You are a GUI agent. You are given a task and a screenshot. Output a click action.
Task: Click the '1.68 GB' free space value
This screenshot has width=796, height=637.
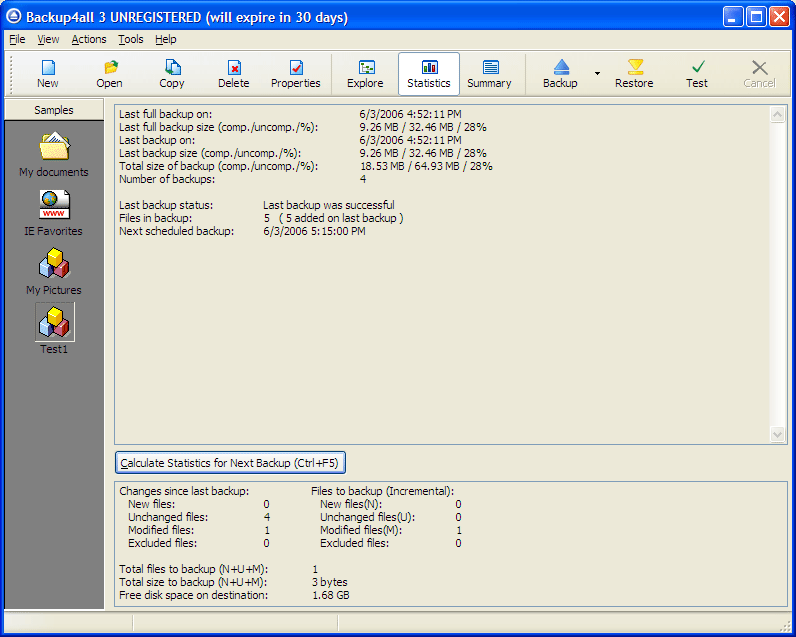pyautogui.click(x=331, y=595)
